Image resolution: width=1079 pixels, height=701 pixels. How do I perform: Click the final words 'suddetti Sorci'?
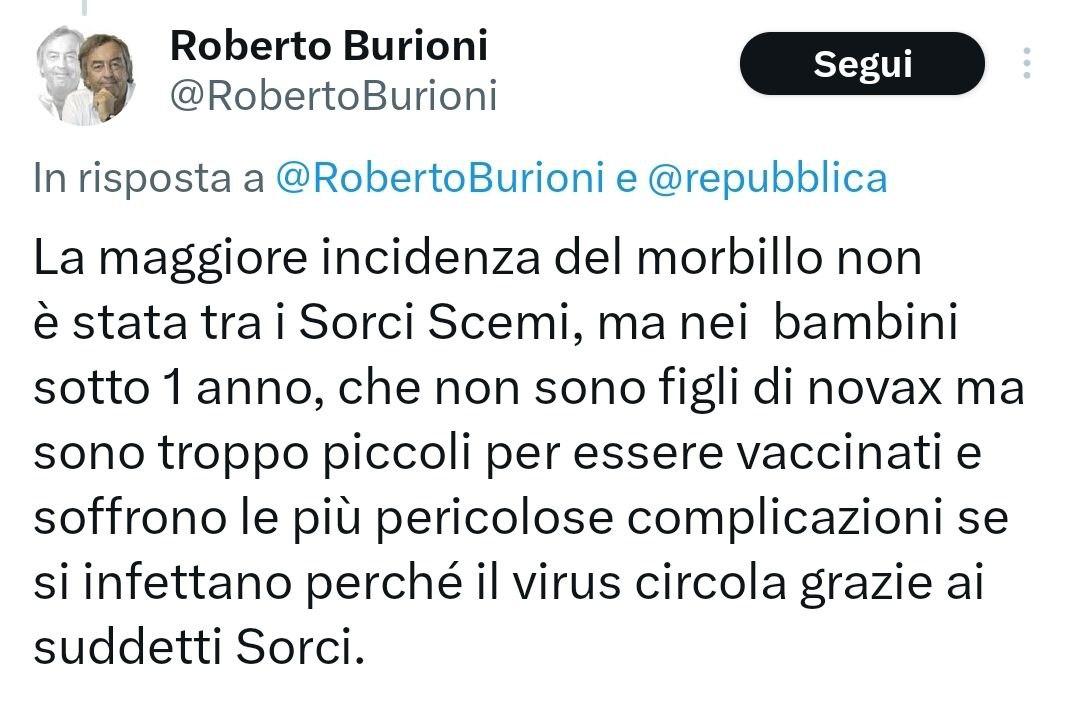[x=193, y=649]
